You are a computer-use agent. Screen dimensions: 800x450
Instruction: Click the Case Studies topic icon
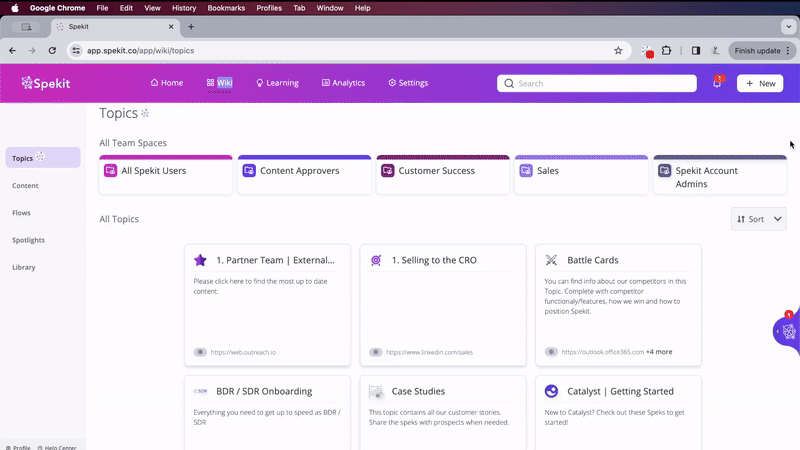[x=376, y=391]
